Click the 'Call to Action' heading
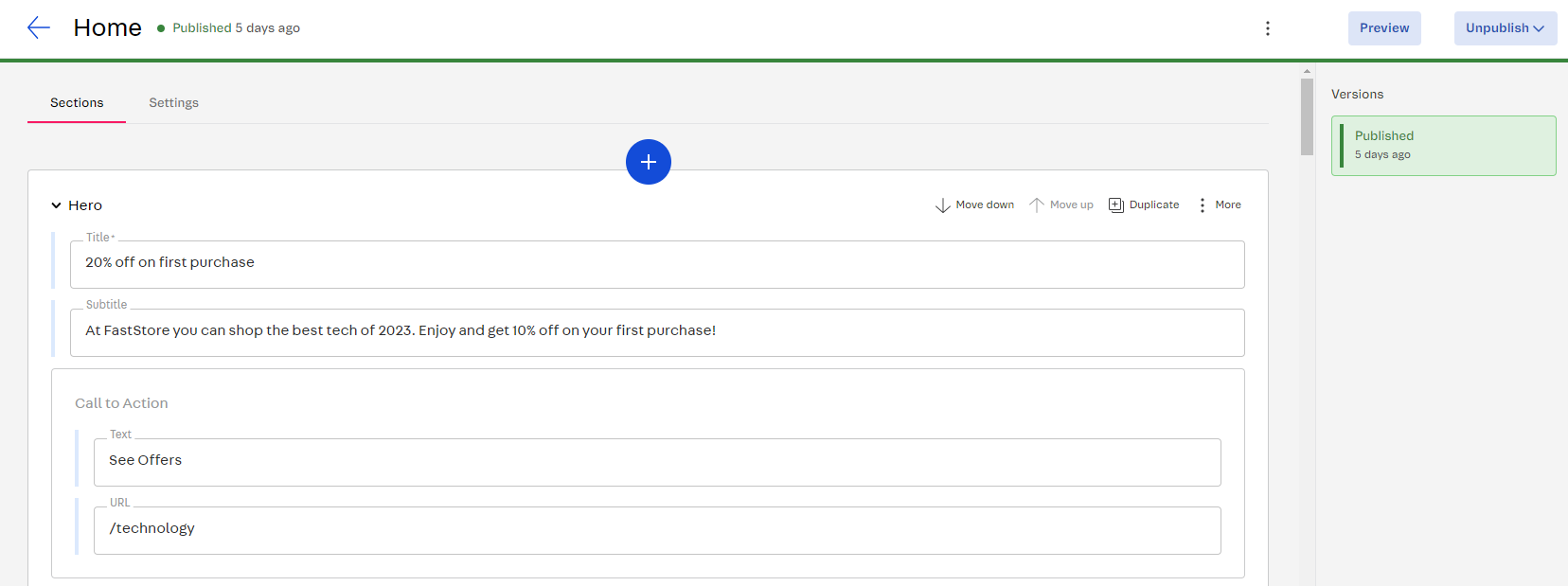Screen dimensions: 1568x586 click(121, 402)
